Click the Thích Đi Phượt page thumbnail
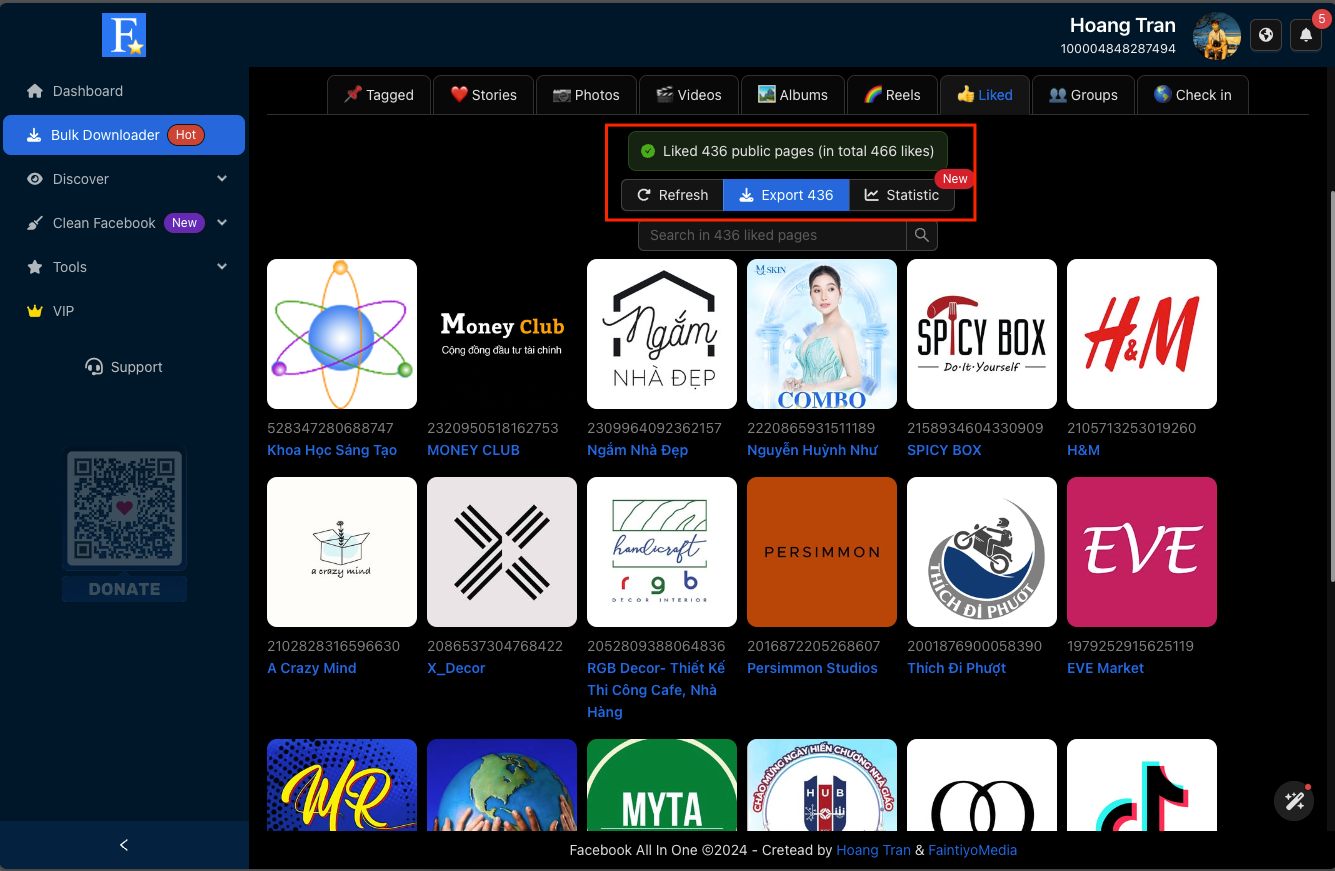The height and width of the screenshot is (871, 1335). click(x=982, y=552)
